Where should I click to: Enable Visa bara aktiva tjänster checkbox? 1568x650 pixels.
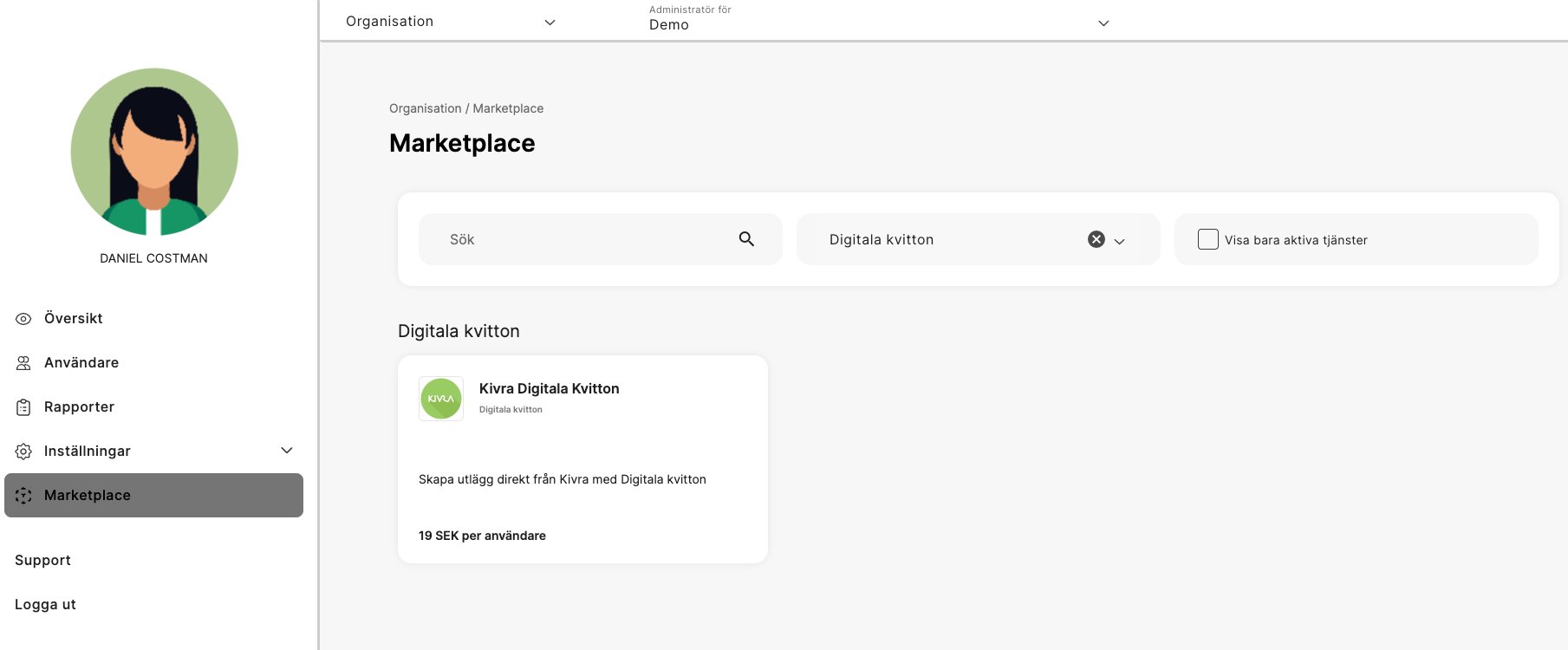tap(1208, 239)
